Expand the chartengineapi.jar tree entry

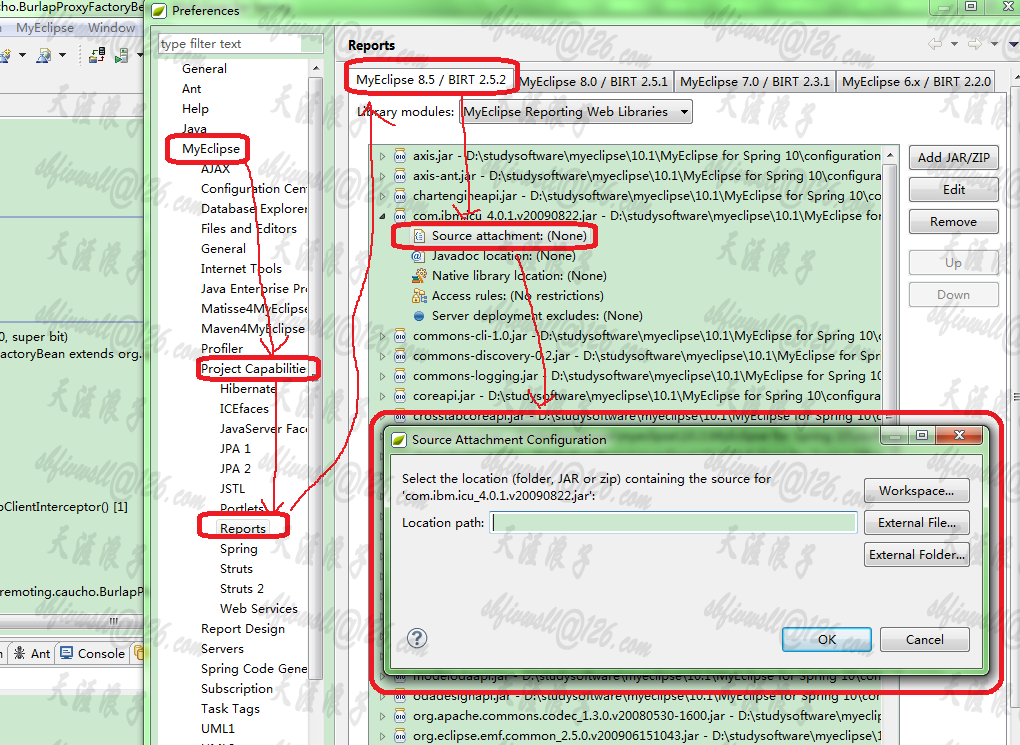pyautogui.click(x=381, y=196)
